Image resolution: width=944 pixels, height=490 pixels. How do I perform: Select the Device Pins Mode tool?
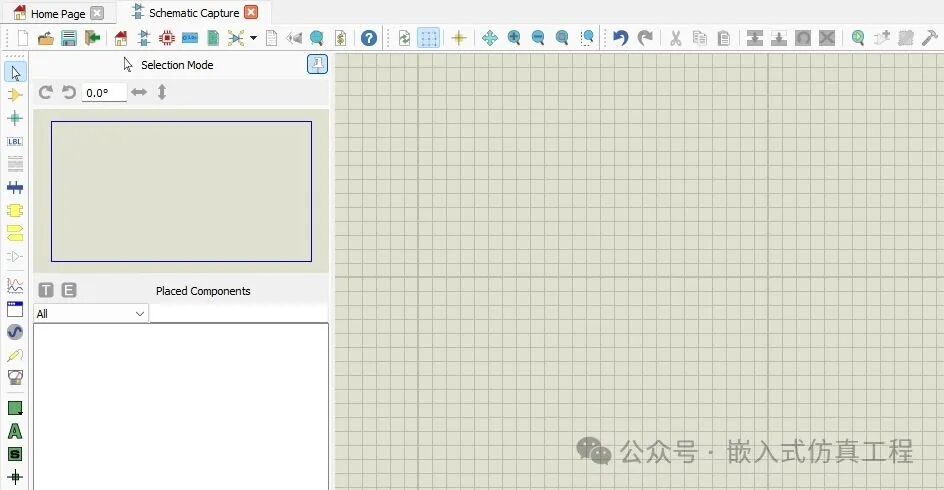point(15,257)
